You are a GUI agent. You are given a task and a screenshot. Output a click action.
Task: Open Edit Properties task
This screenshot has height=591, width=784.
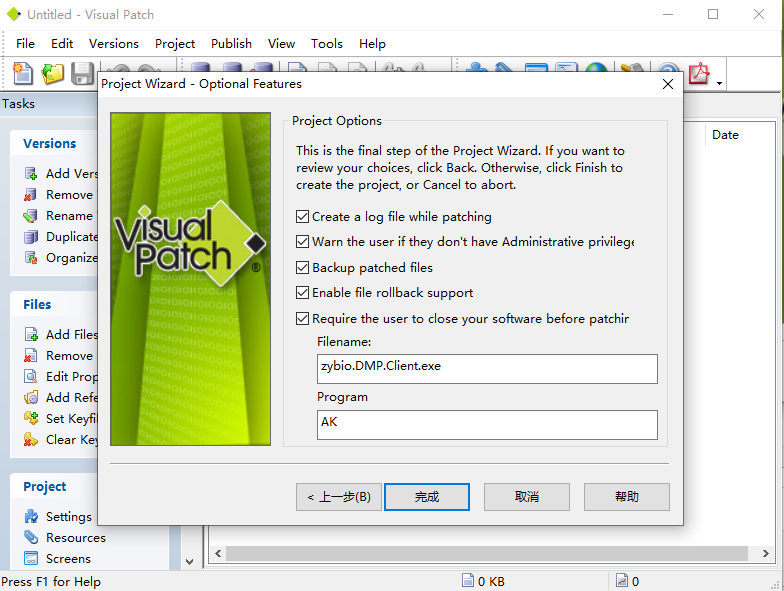61,376
